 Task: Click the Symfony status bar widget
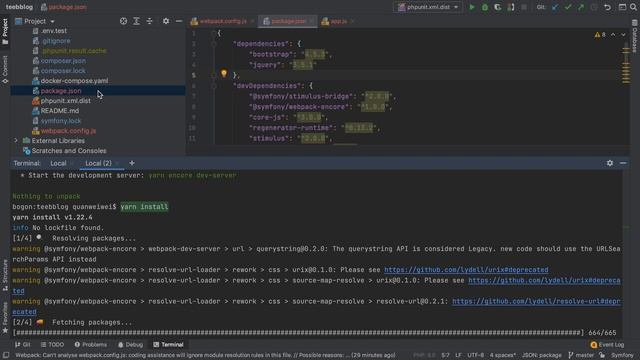tap(622, 356)
